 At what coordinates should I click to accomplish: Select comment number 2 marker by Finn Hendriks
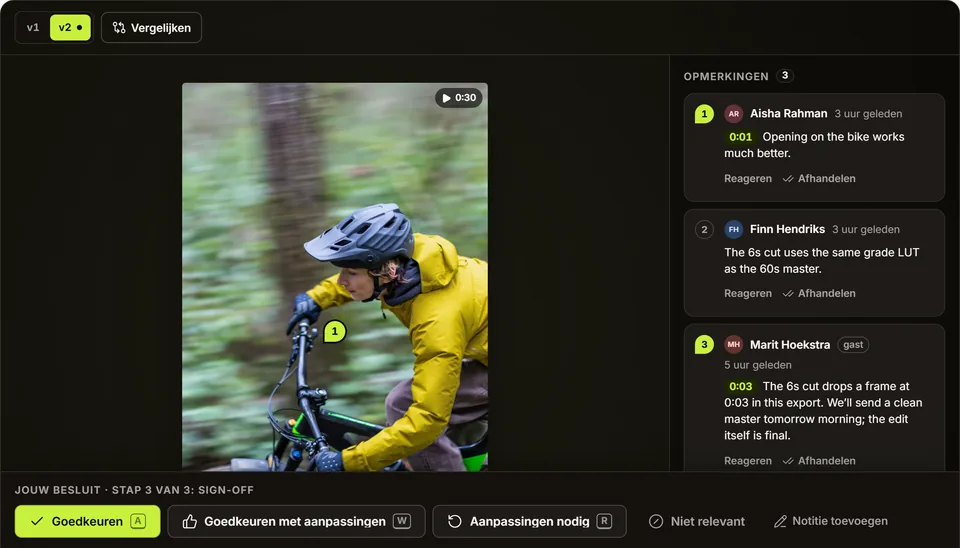point(704,230)
